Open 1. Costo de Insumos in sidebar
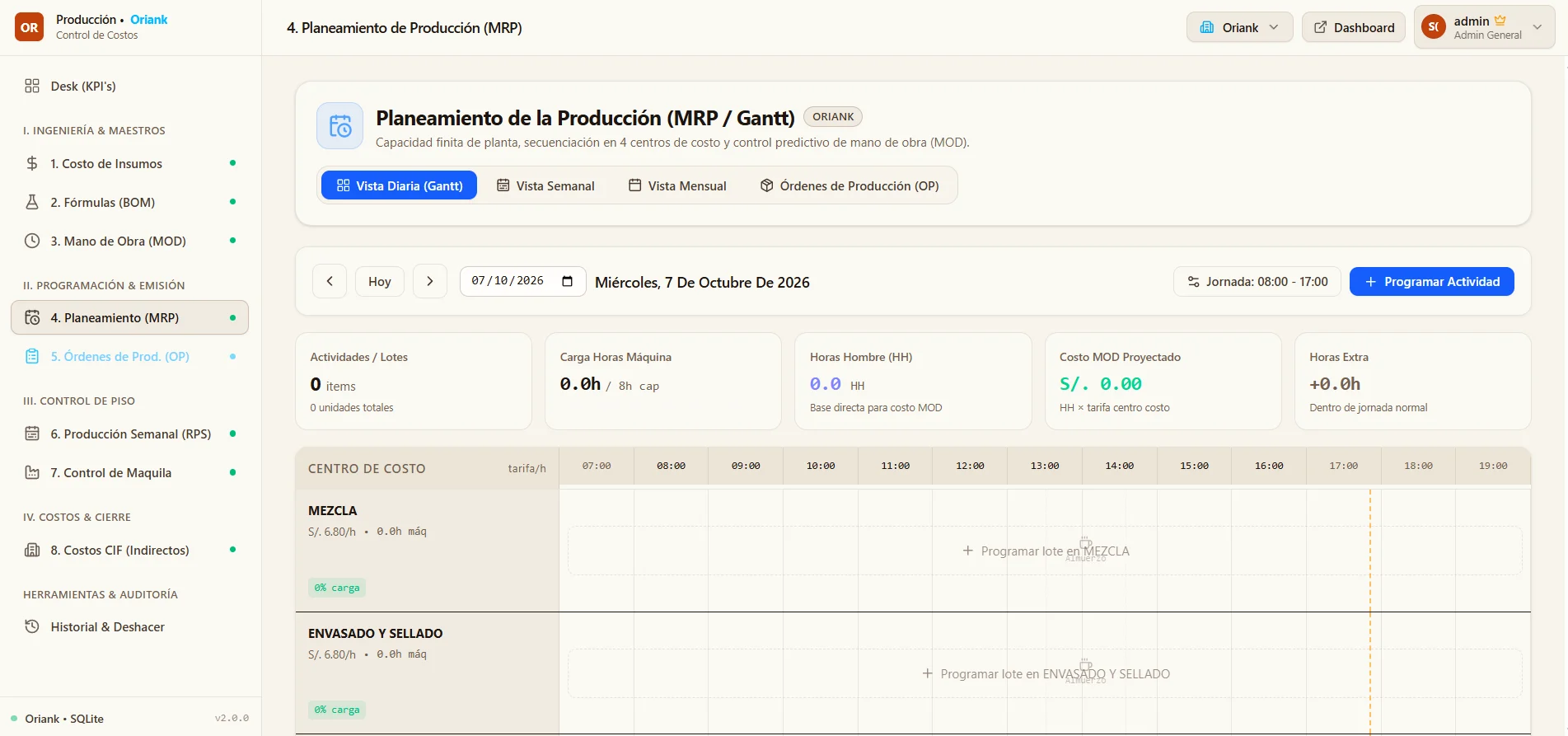Image resolution: width=1568 pixels, height=736 pixels. click(x=129, y=163)
